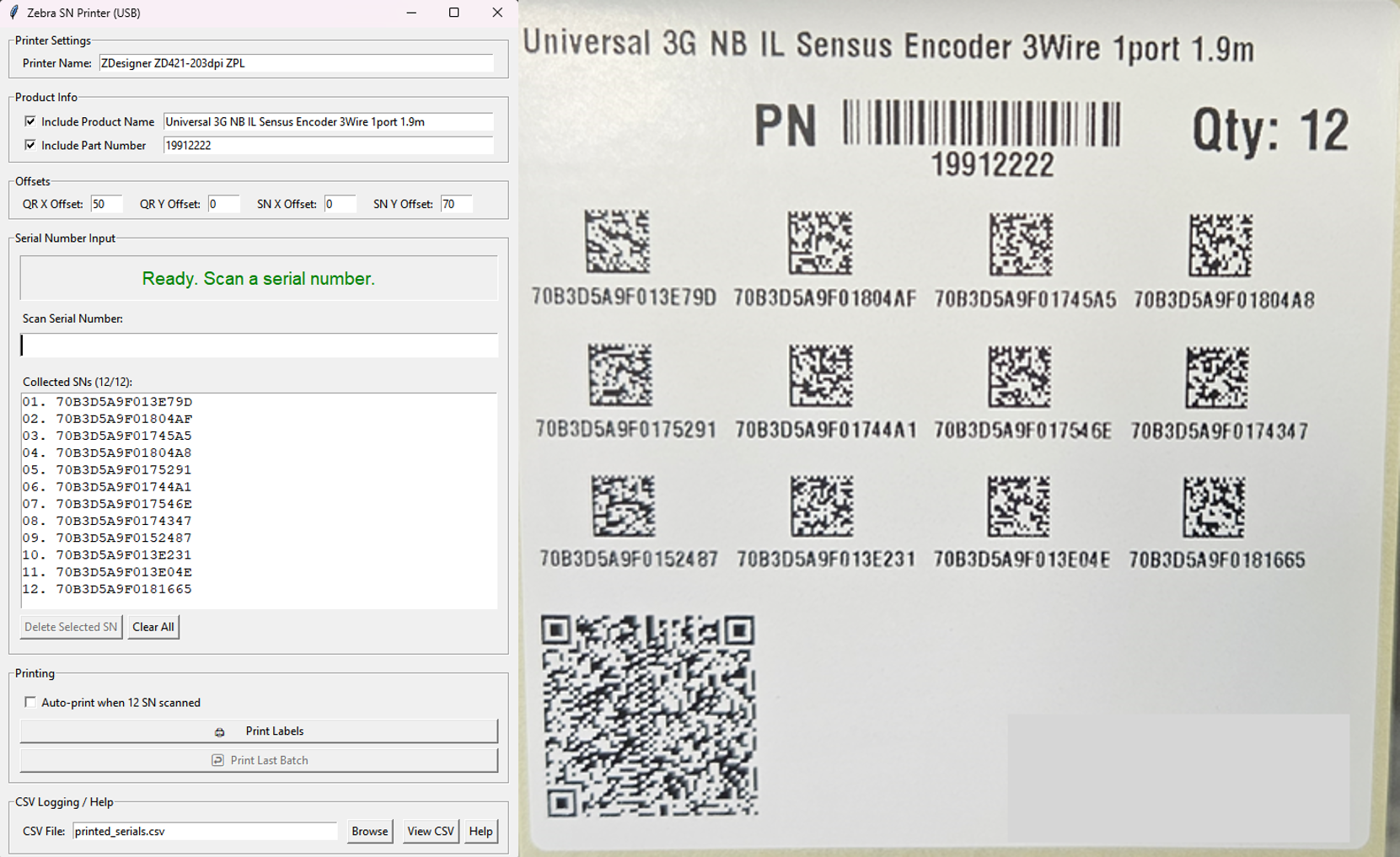Click the data matrix above 70B3D5A9F013E79D on label
This screenshot has width=1400, height=857.
(618, 242)
